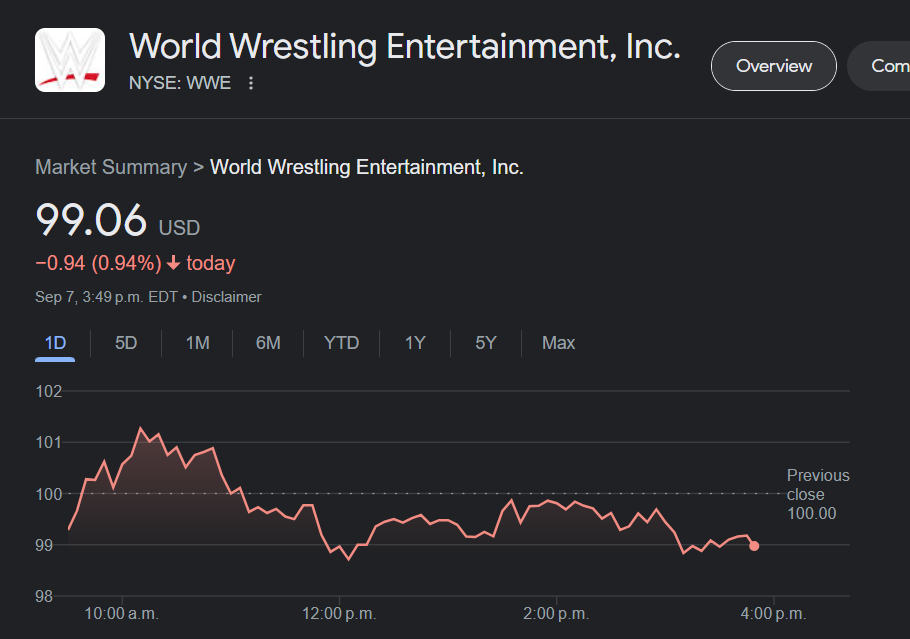This screenshot has width=910, height=639.
Task: Click the WWE company logo icon
Action: pos(70,60)
